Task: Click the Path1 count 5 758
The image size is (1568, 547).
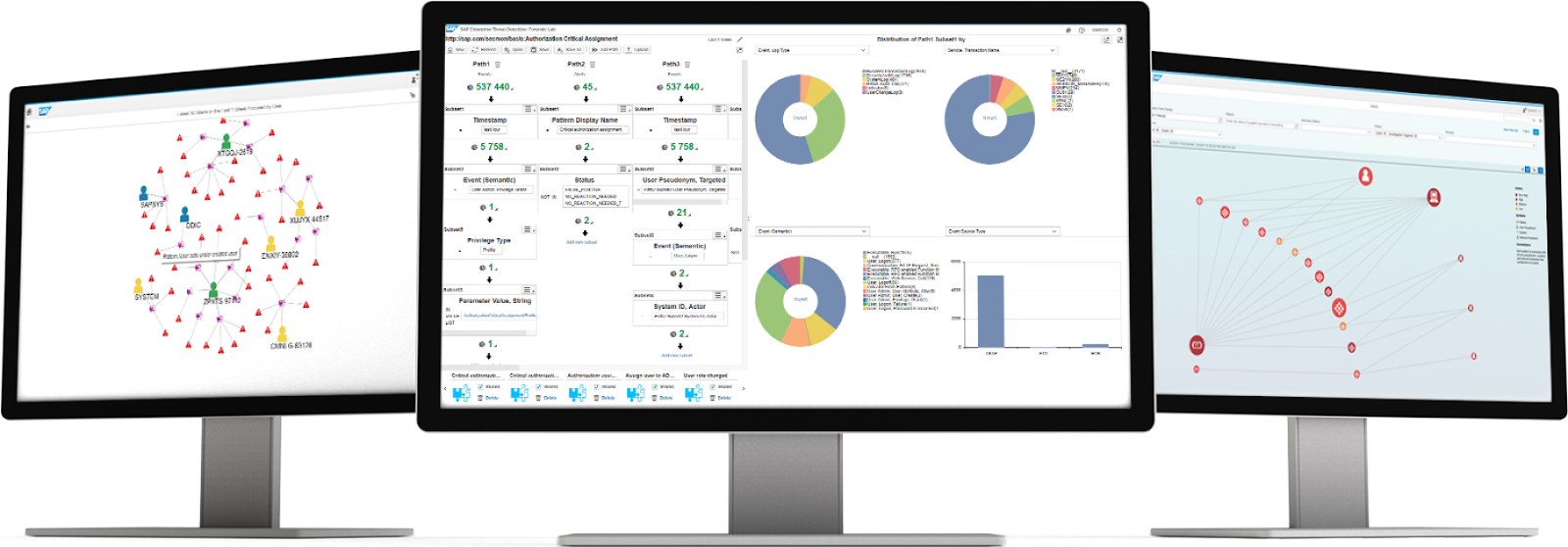Action: pos(492,147)
